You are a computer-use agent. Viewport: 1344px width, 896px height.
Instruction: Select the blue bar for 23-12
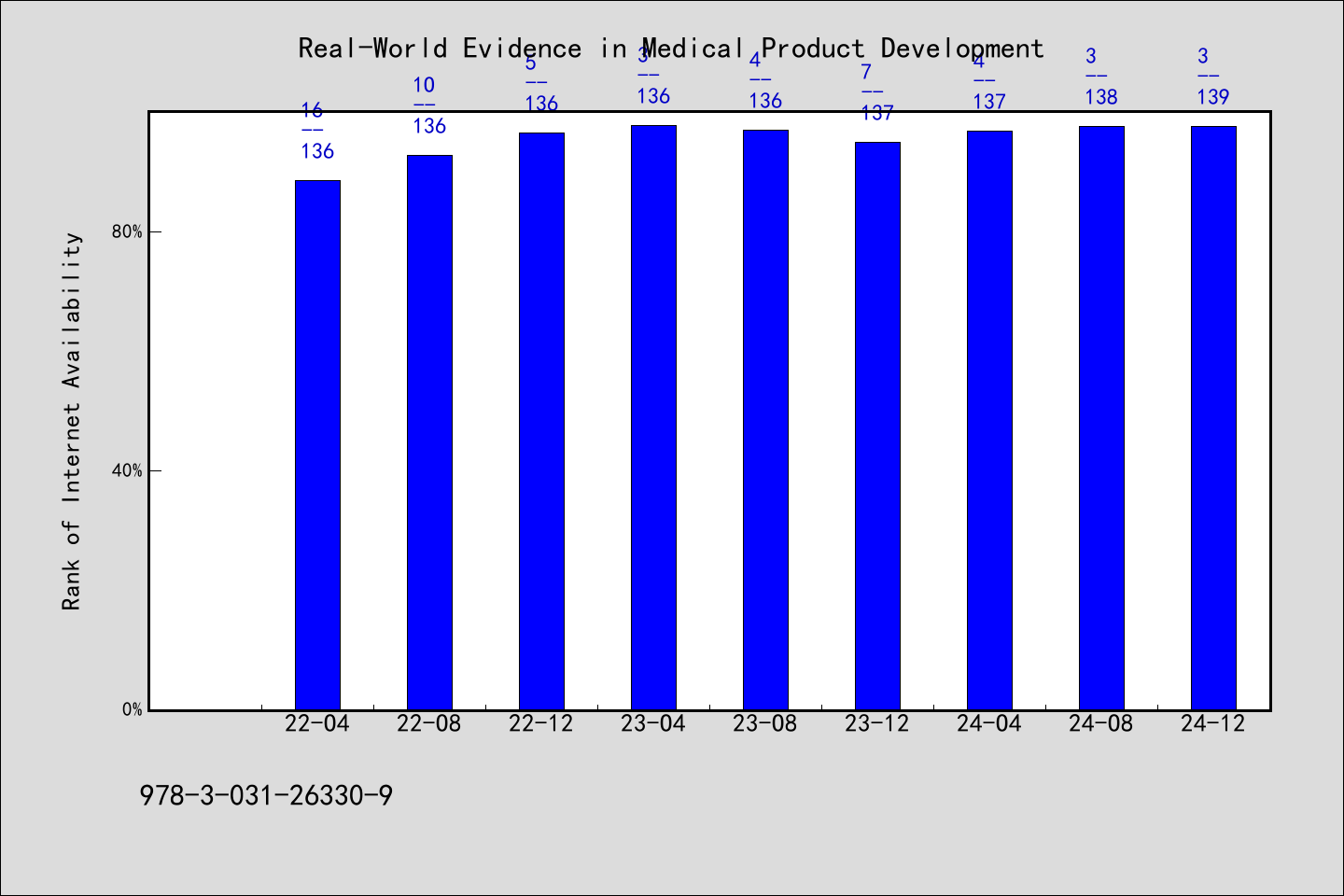point(877,426)
